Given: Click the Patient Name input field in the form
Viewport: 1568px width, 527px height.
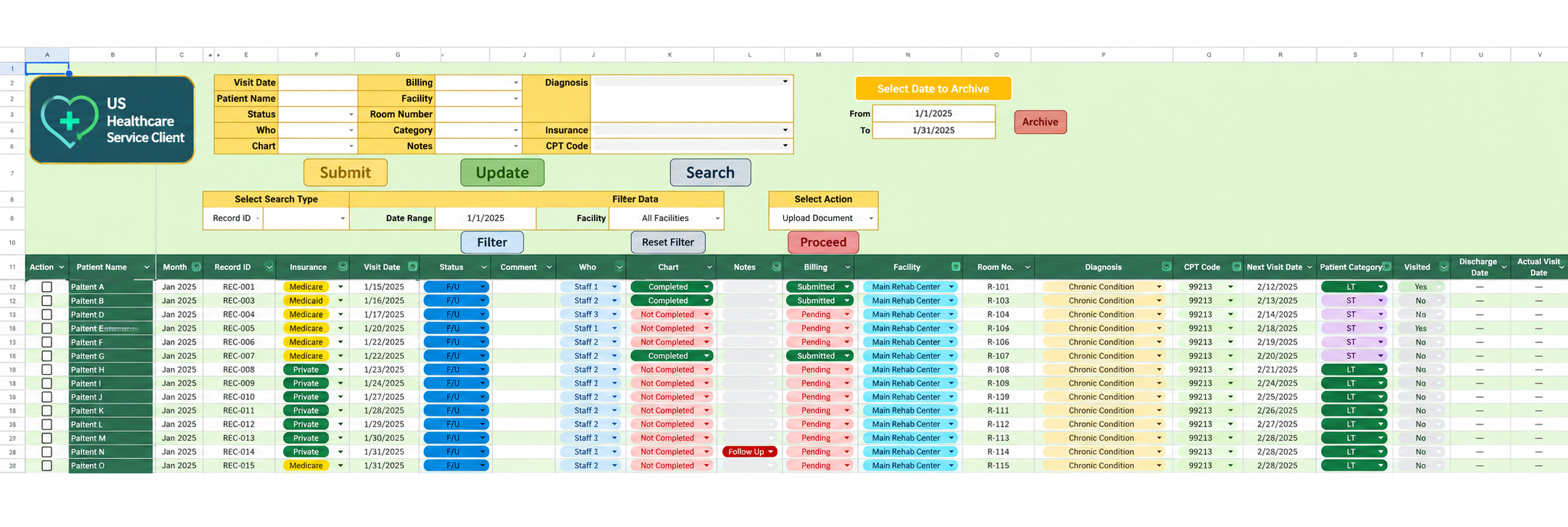Looking at the screenshot, I should click(x=318, y=99).
